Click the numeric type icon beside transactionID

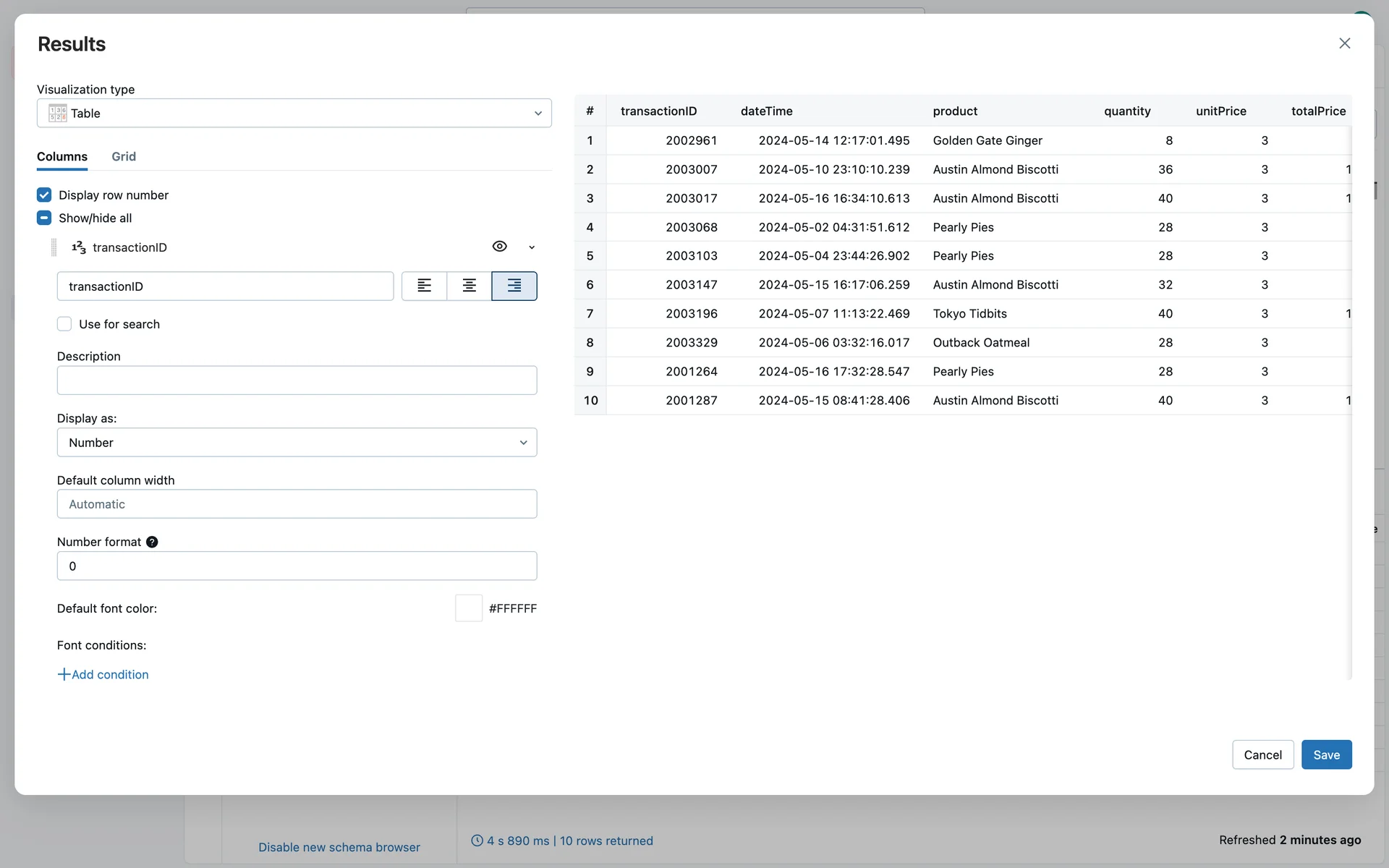point(79,247)
